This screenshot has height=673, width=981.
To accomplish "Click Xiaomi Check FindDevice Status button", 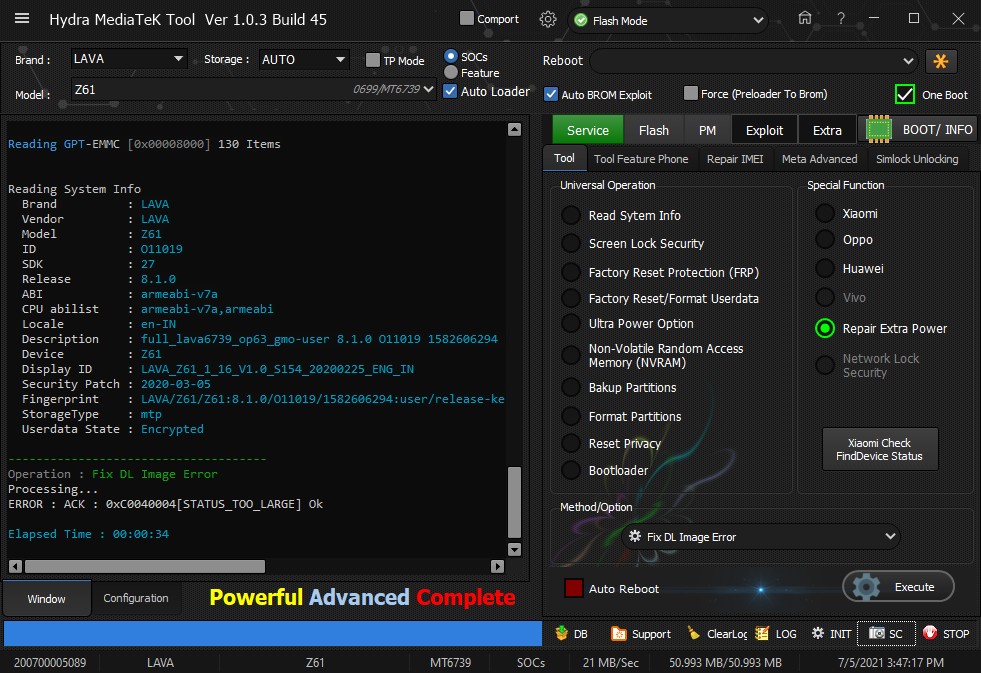I will [x=880, y=449].
